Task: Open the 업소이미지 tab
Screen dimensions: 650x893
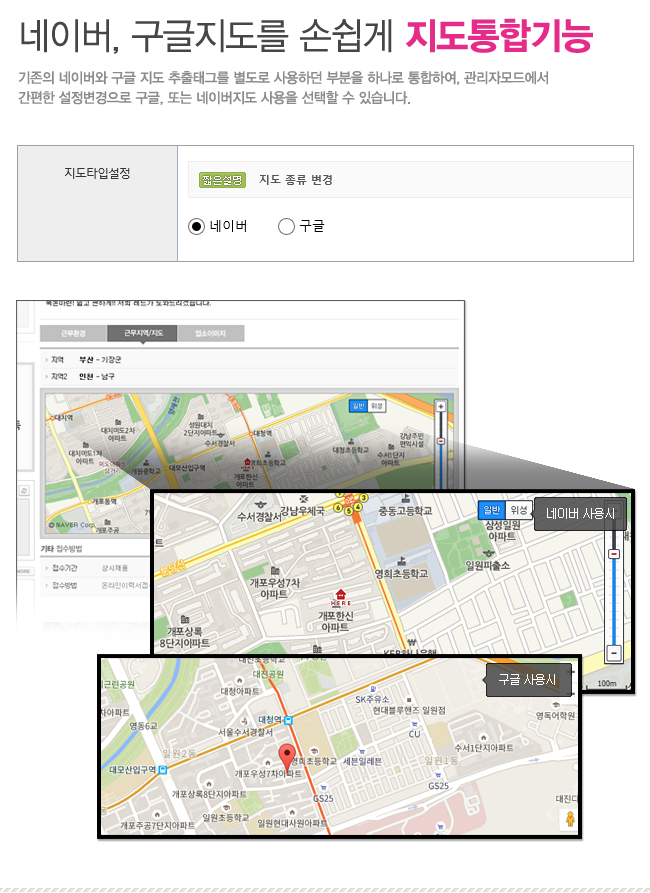Action: pos(210,333)
